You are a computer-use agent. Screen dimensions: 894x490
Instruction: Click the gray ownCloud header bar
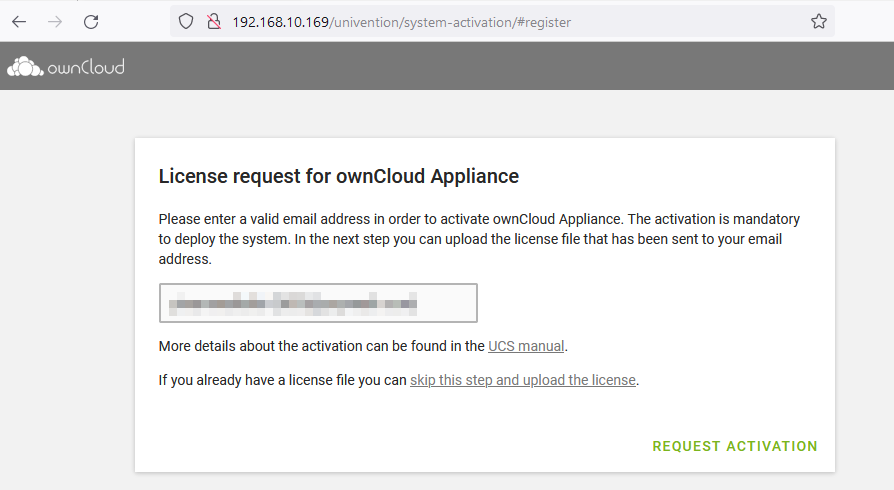[x=500, y=67]
